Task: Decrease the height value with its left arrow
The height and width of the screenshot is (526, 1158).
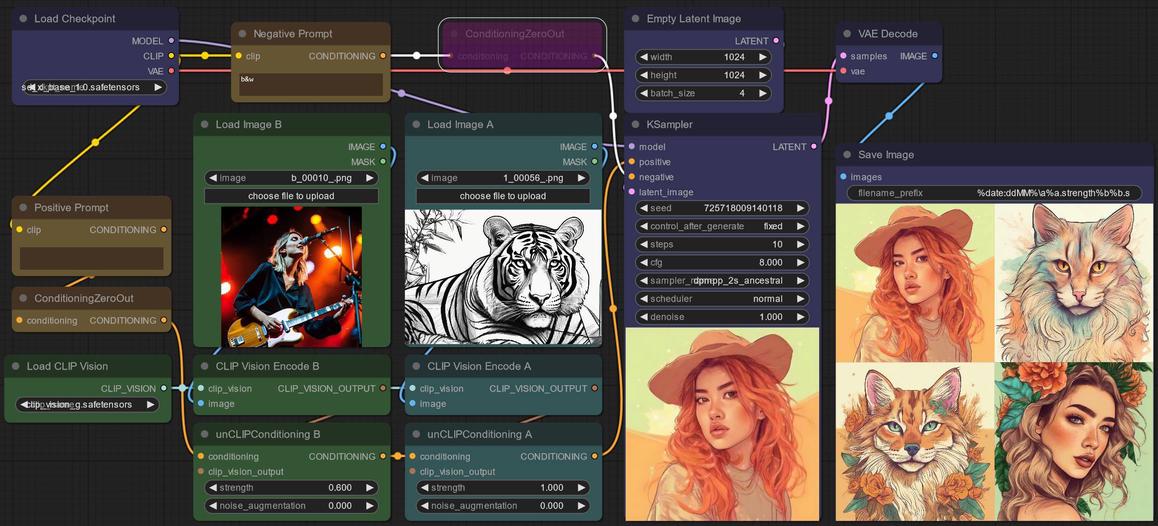Action: (643, 75)
